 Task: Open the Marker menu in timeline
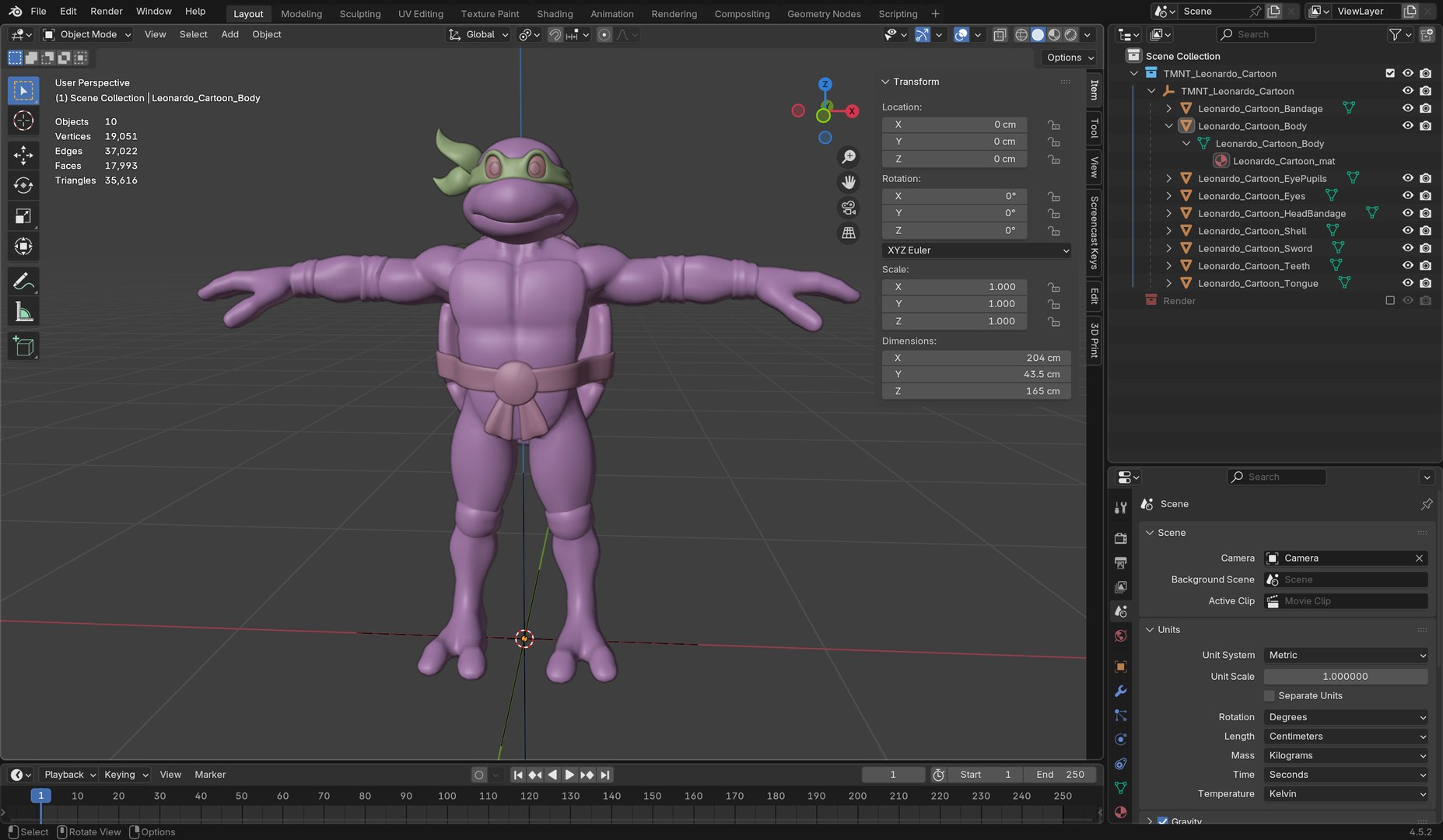tap(210, 775)
